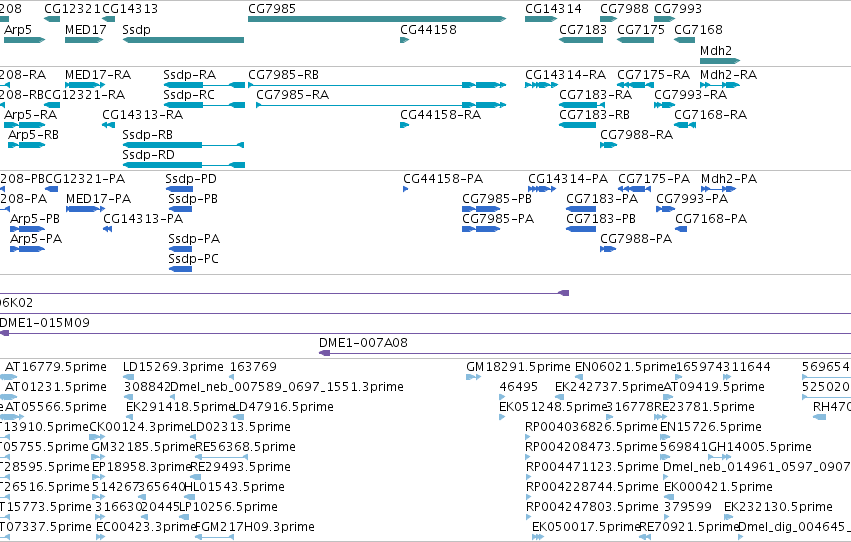Select the EK232130.5prime EST label
The width and height of the screenshot is (851, 542).
778,507
